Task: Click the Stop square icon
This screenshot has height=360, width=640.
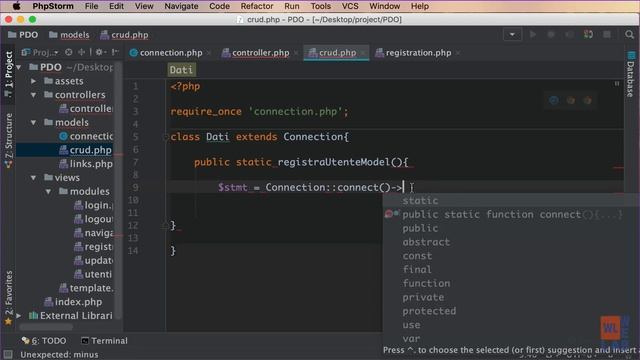Action: [607, 35]
